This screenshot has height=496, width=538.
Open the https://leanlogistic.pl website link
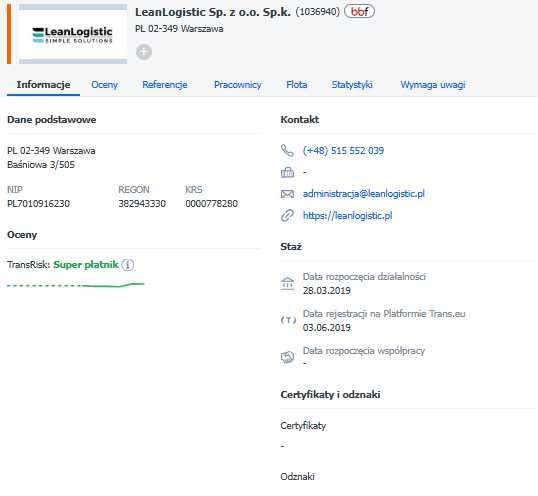347,216
